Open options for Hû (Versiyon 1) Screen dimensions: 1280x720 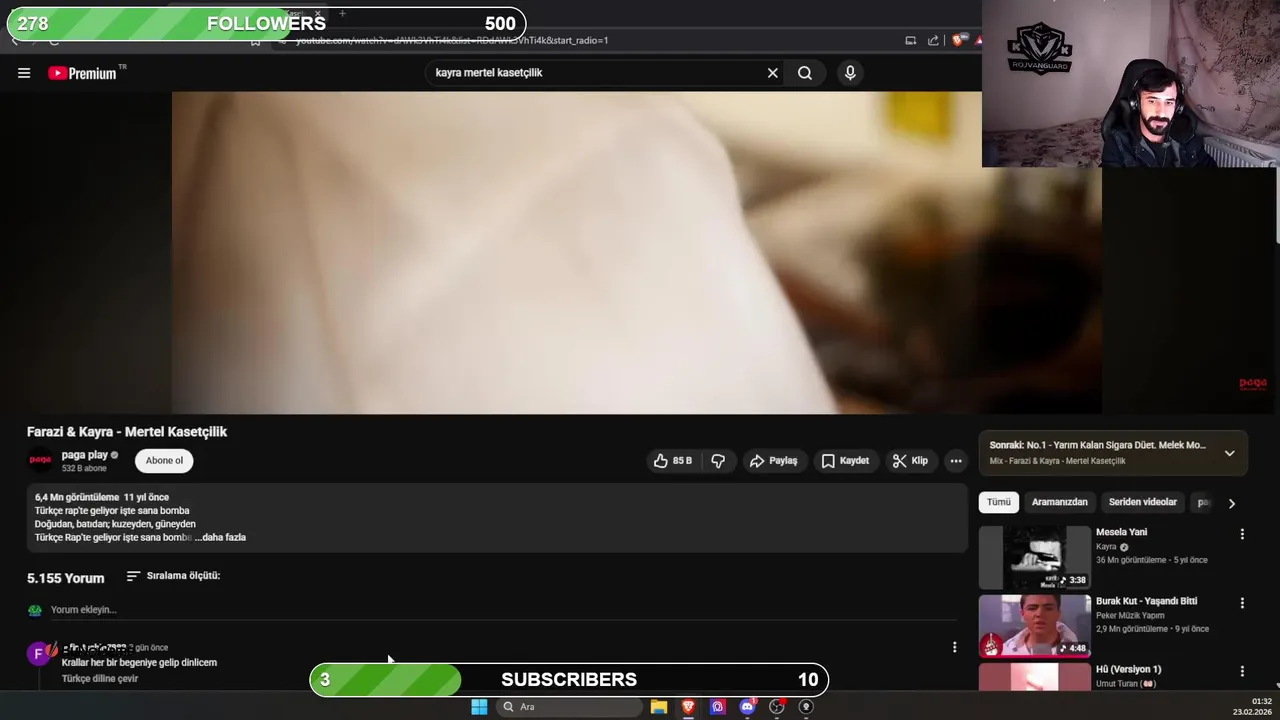(1242, 672)
